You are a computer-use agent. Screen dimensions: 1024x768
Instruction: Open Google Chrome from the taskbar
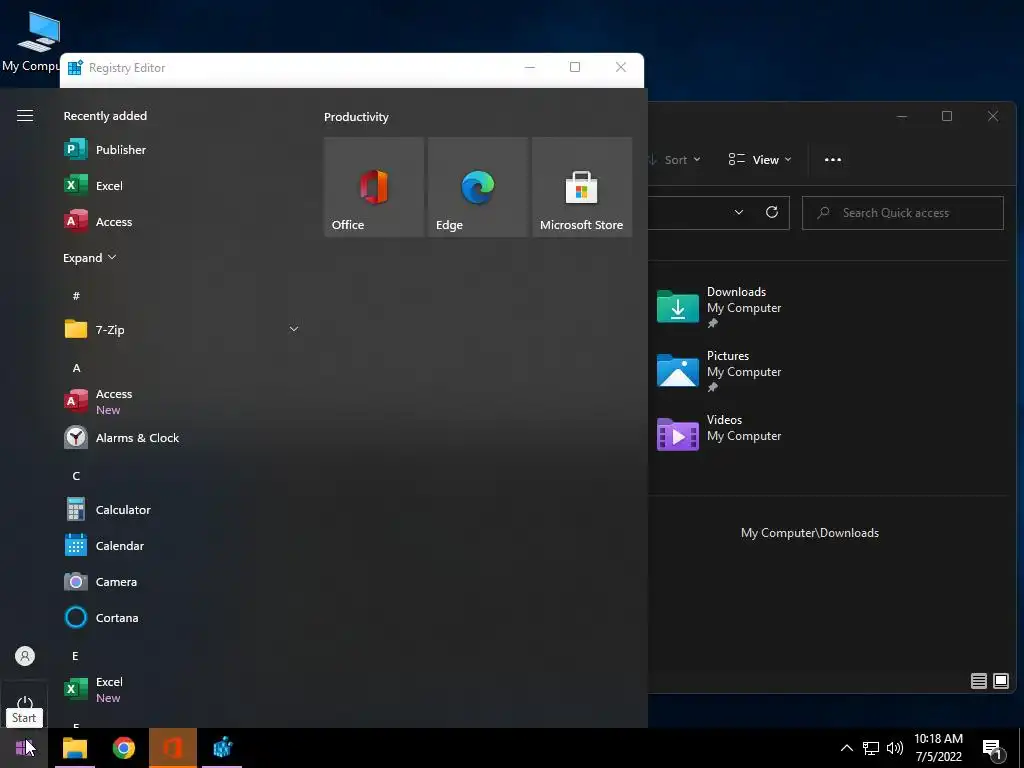pos(123,748)
